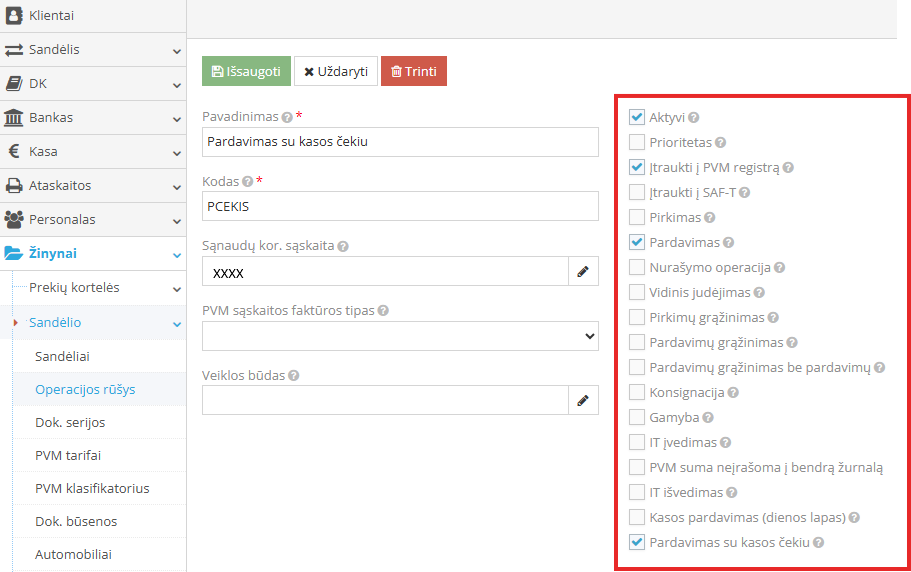Show help for Nurašymo operacija

coord(779,268)
